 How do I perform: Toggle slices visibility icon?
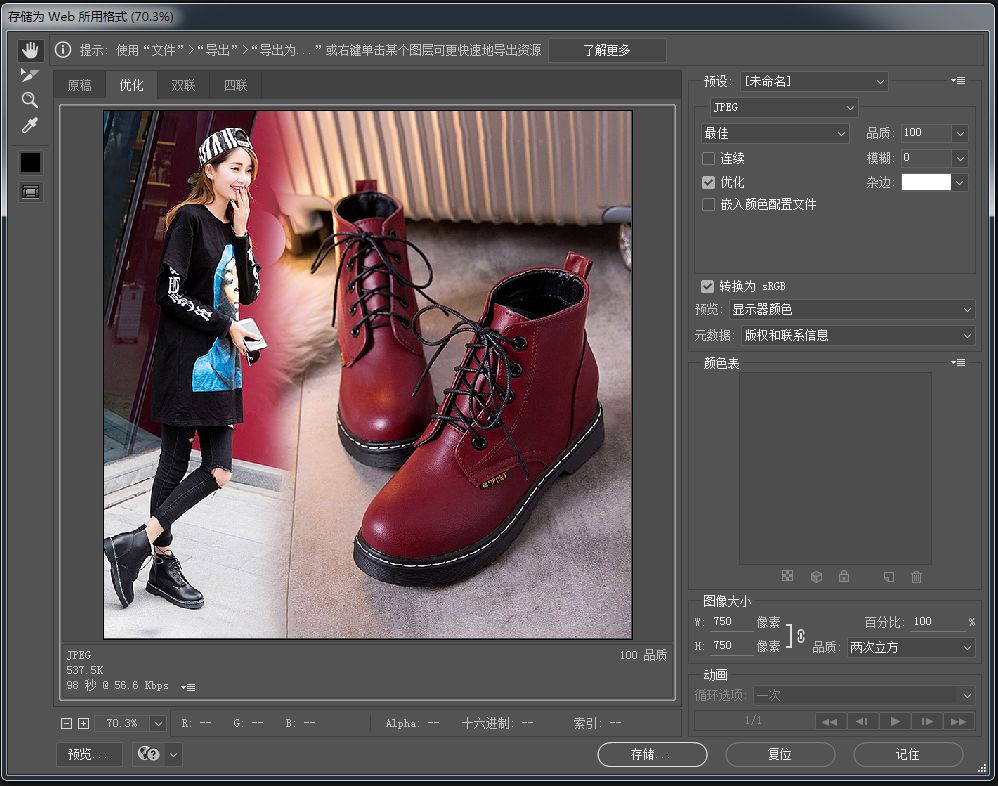pyautogui.click(x=30, y=191)
